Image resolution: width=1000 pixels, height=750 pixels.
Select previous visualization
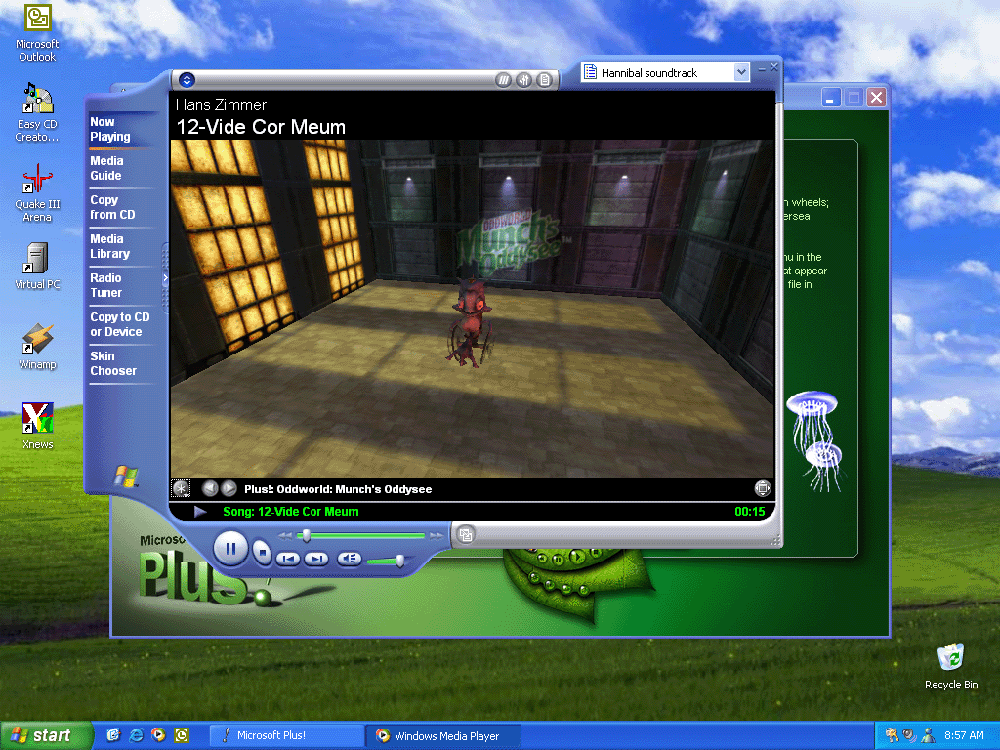click(209, 489)
